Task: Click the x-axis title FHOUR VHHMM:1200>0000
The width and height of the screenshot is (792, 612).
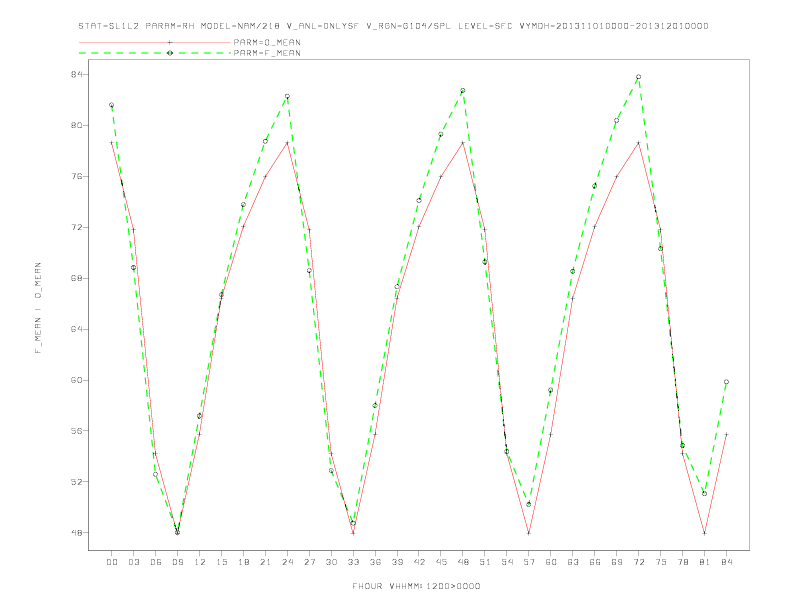Action: (416, 586)
